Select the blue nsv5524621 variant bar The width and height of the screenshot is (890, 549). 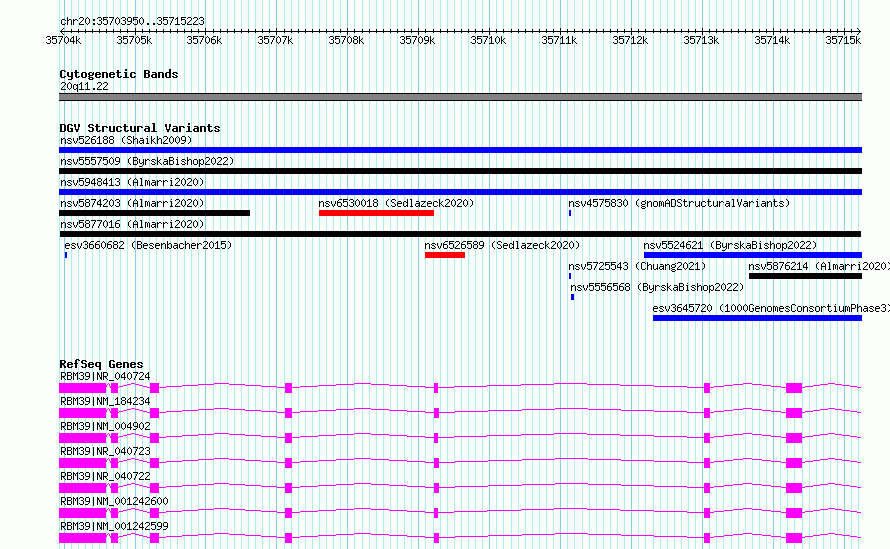click(x=753, y=255)
